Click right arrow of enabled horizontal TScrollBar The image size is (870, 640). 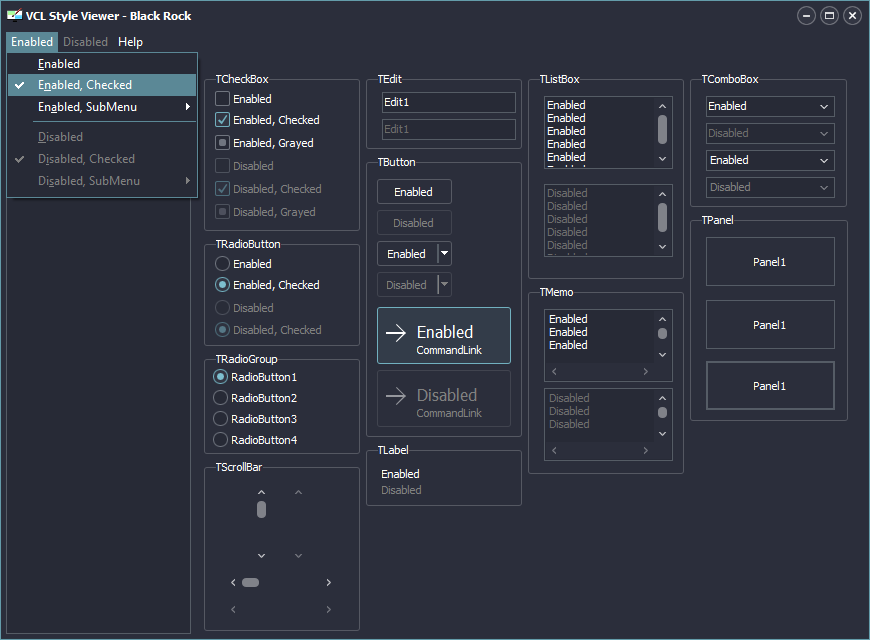[x=328, y=582]
